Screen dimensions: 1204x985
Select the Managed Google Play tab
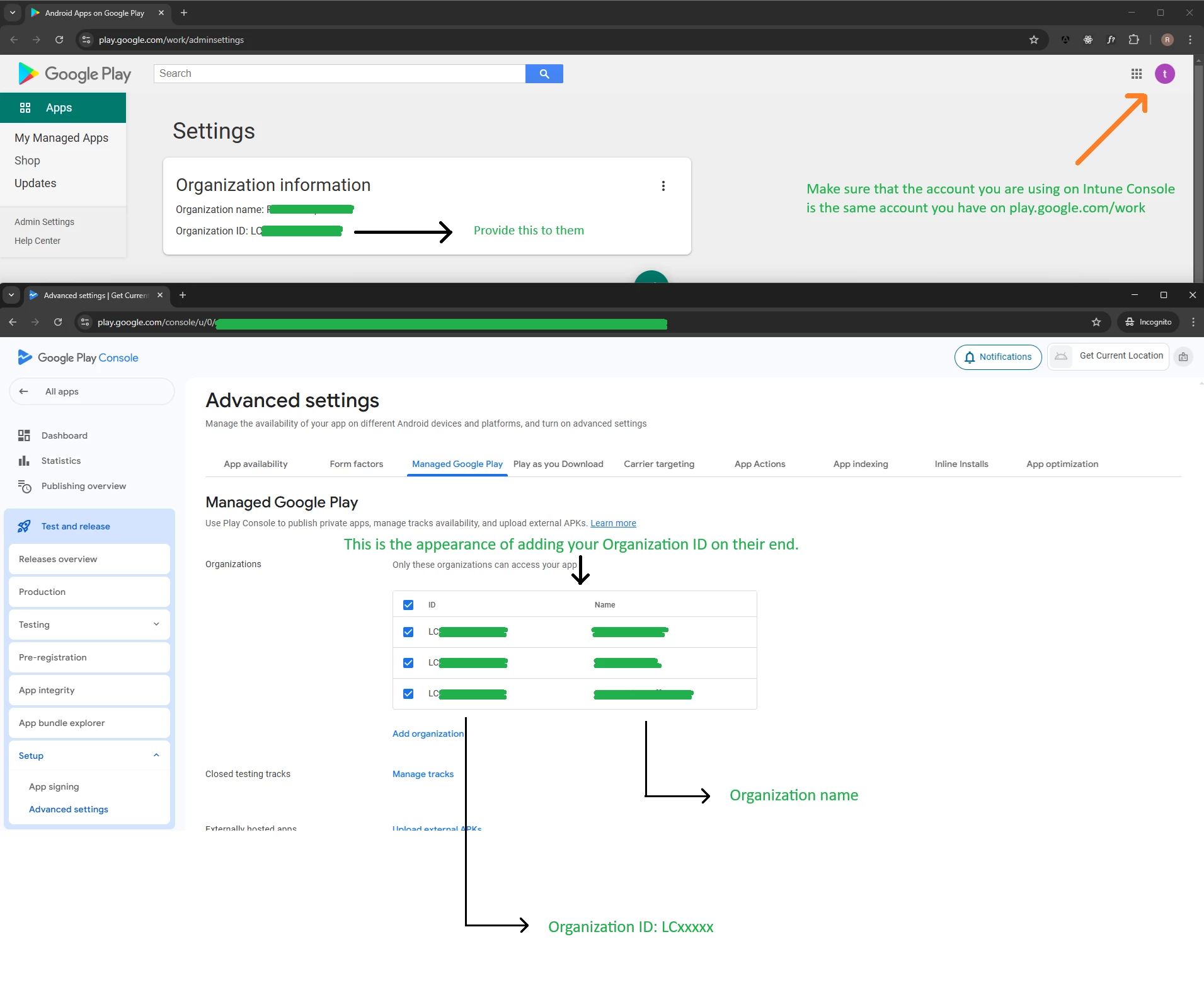(457, 464)
